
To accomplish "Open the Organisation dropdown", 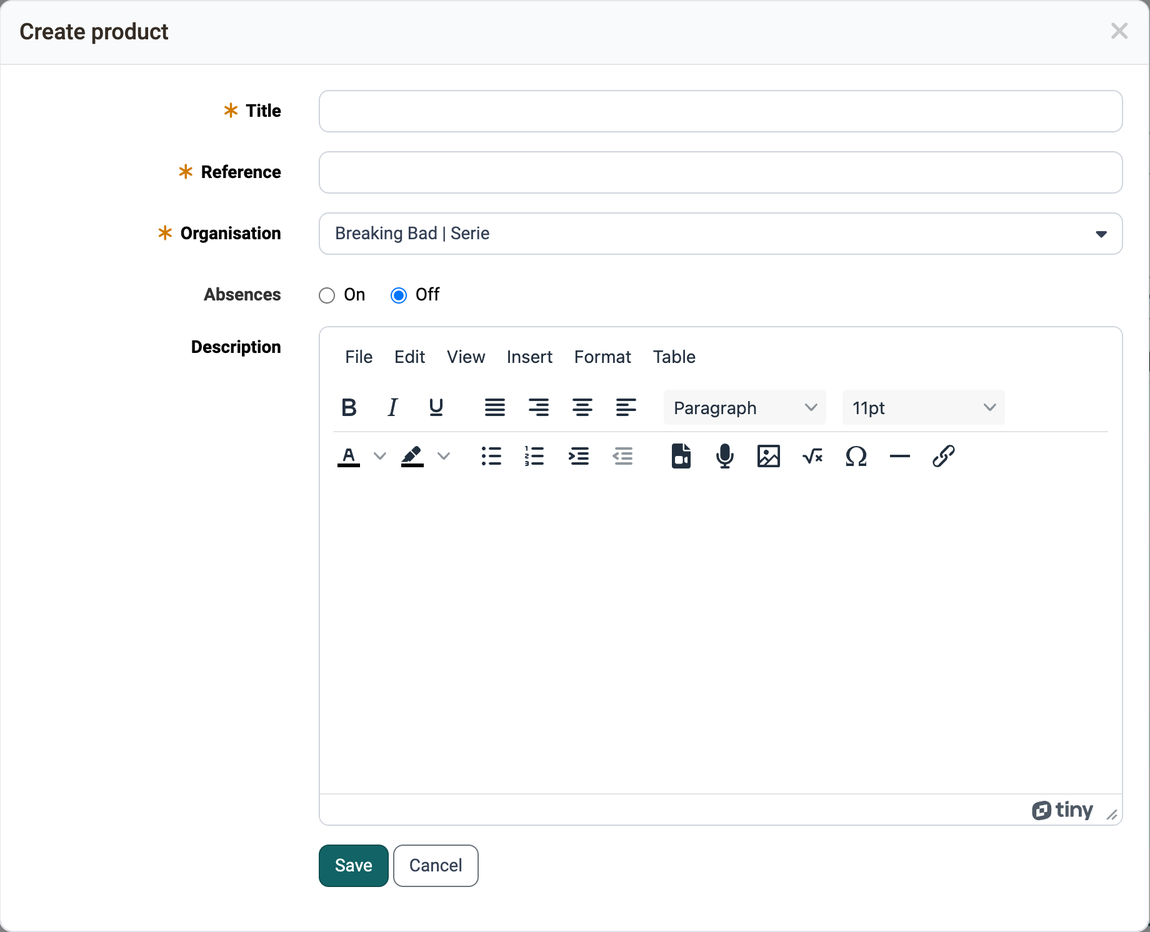I will click(x=720, y=234).
